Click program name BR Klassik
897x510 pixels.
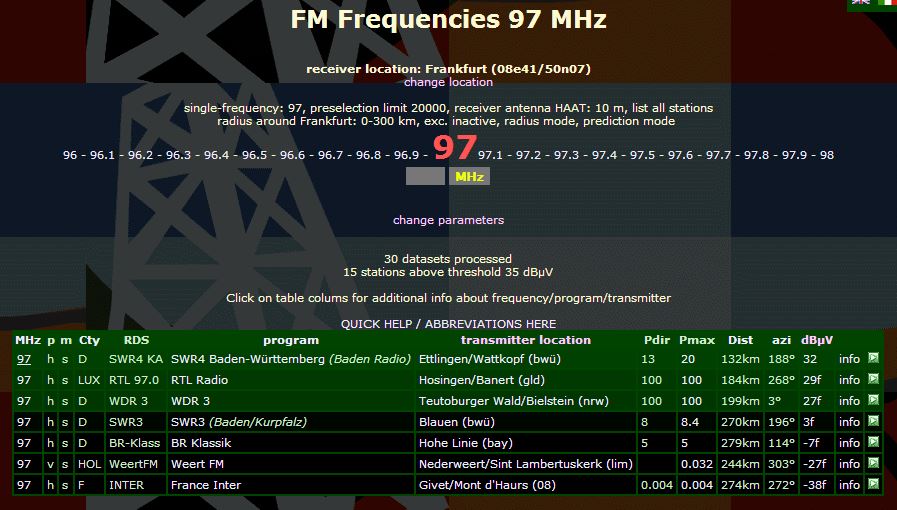(201, 443)
